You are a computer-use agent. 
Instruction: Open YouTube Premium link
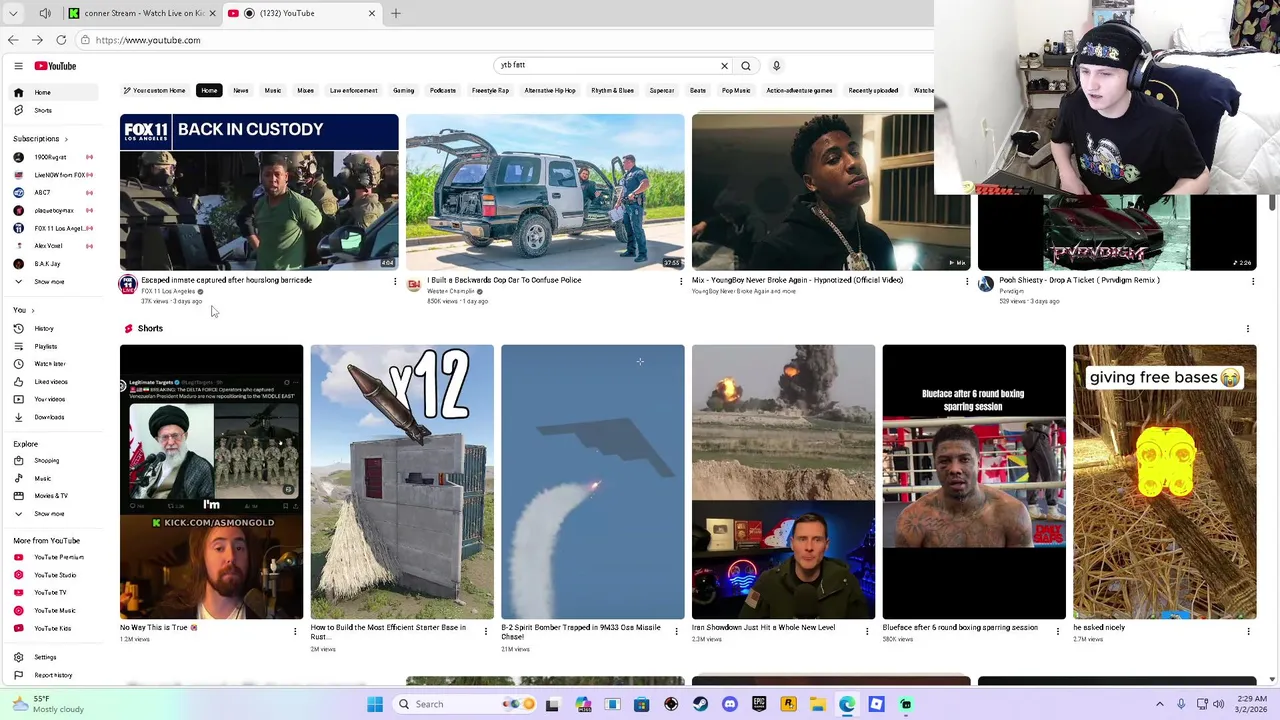click(x=55, y=557)
